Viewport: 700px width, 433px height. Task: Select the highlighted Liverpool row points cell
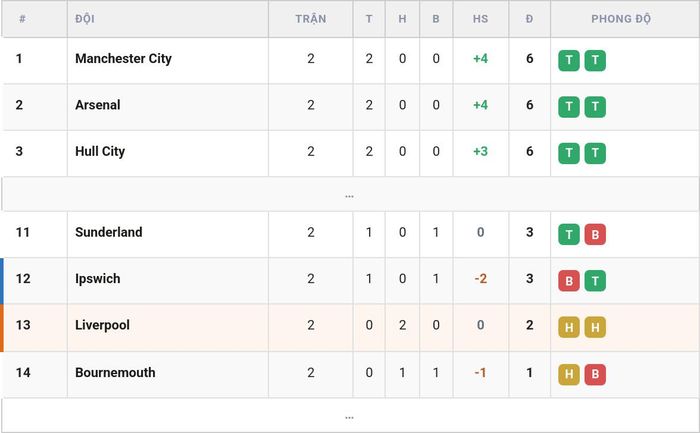(529, 327)
